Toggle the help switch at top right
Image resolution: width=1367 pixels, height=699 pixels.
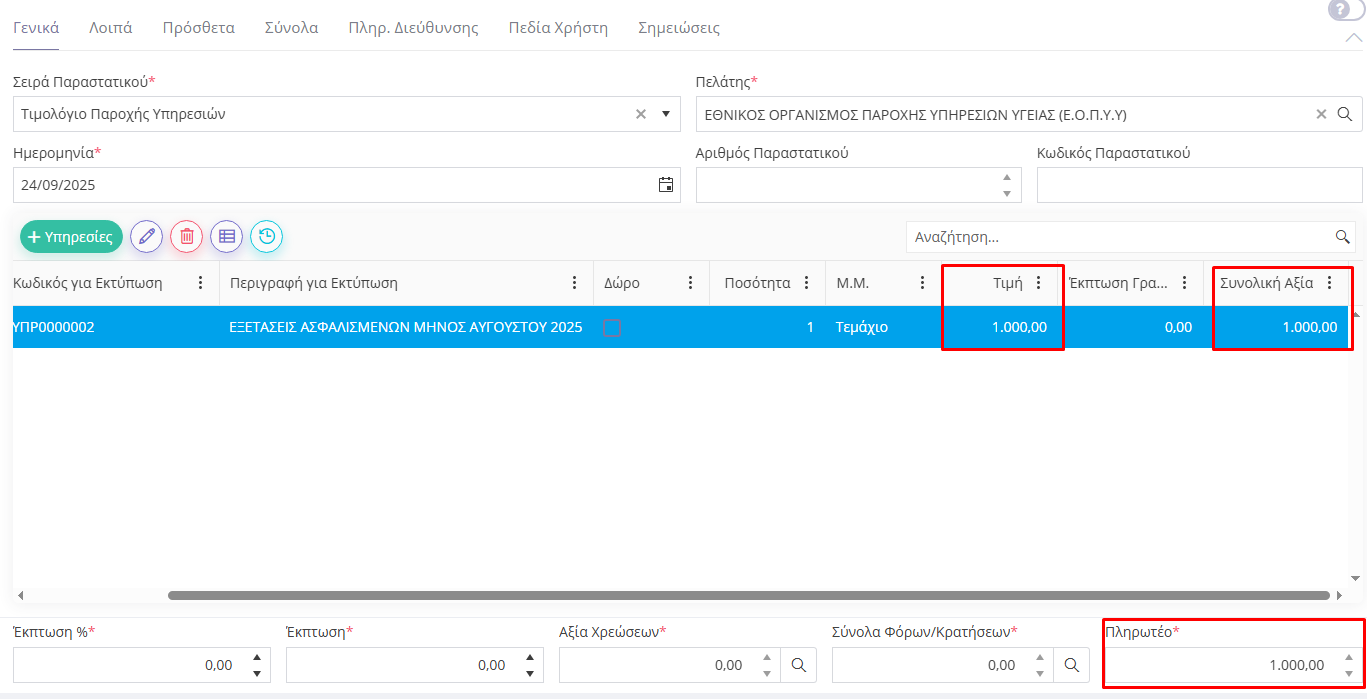pos(1345,10)
